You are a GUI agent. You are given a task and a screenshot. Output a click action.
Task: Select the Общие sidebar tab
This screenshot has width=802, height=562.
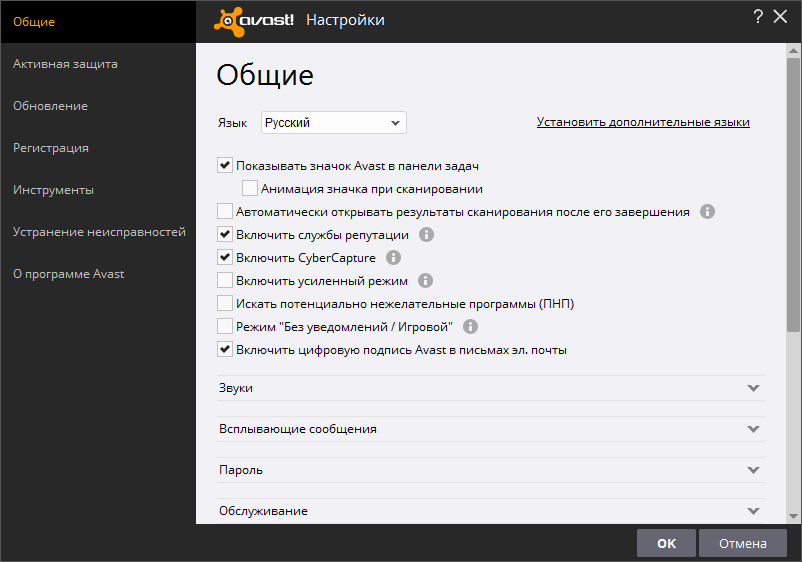click(98, 22)
